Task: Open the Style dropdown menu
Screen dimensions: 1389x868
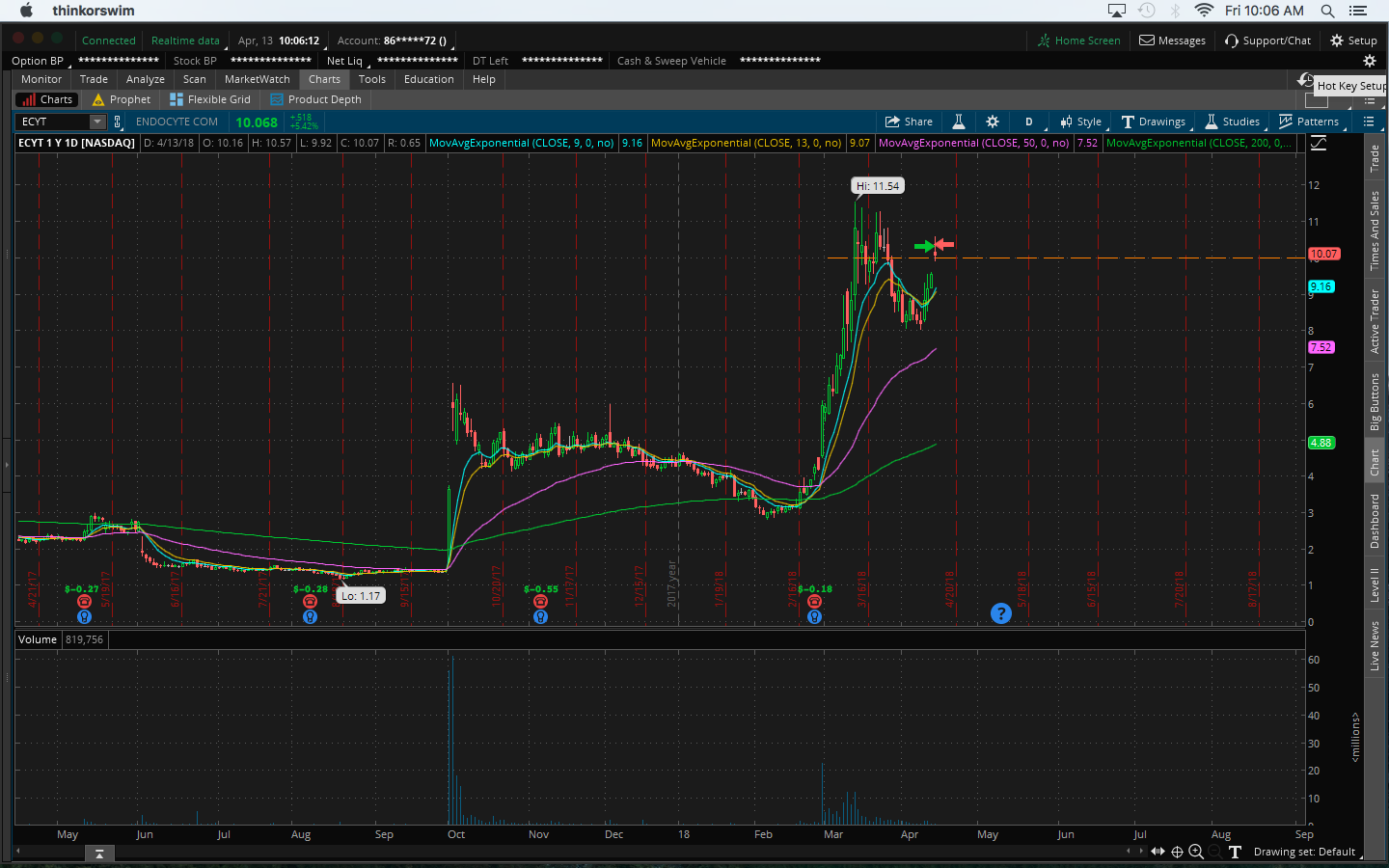Action: point(1080,122)
